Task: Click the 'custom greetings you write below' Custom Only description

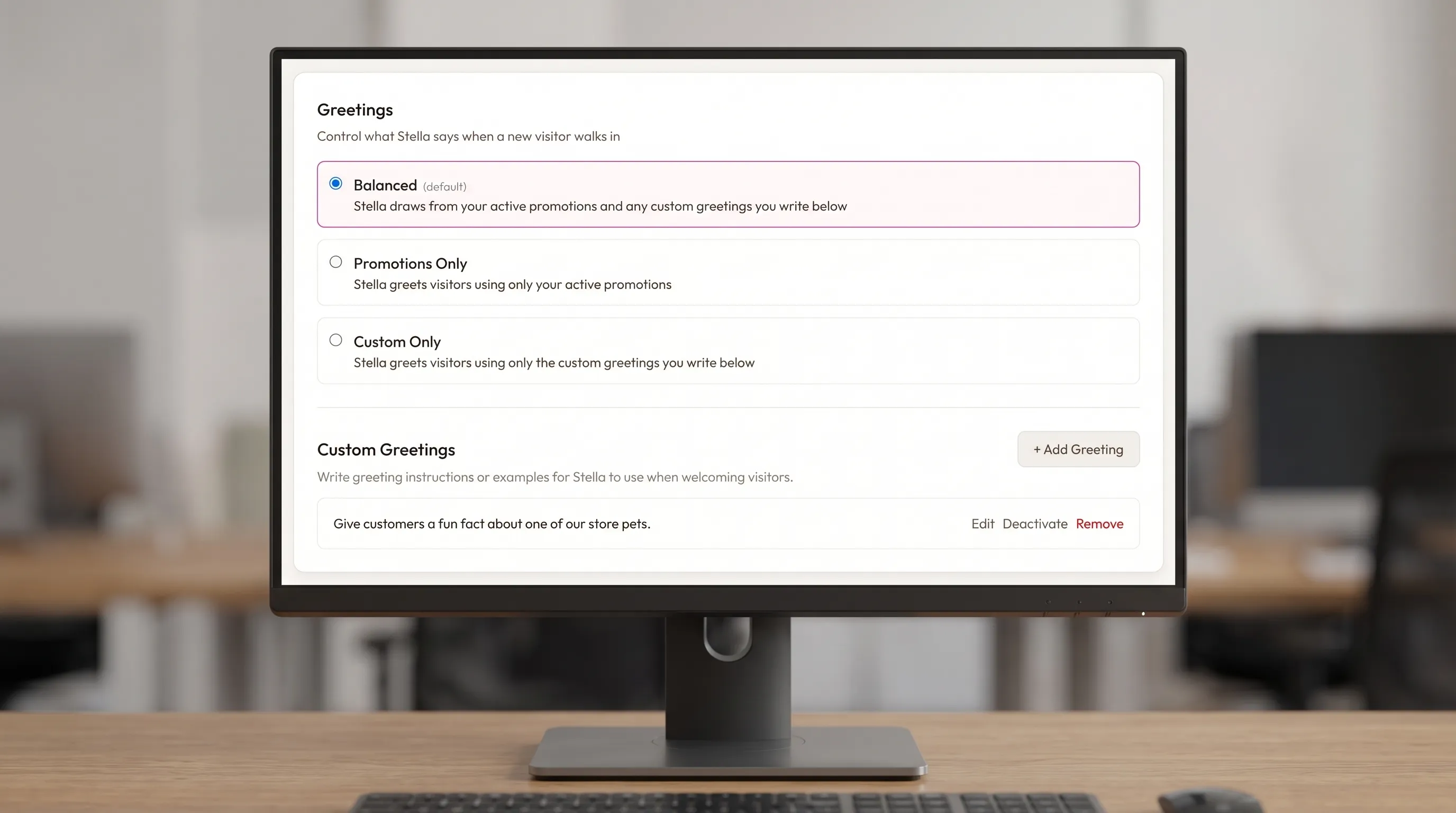Action: 554,363
